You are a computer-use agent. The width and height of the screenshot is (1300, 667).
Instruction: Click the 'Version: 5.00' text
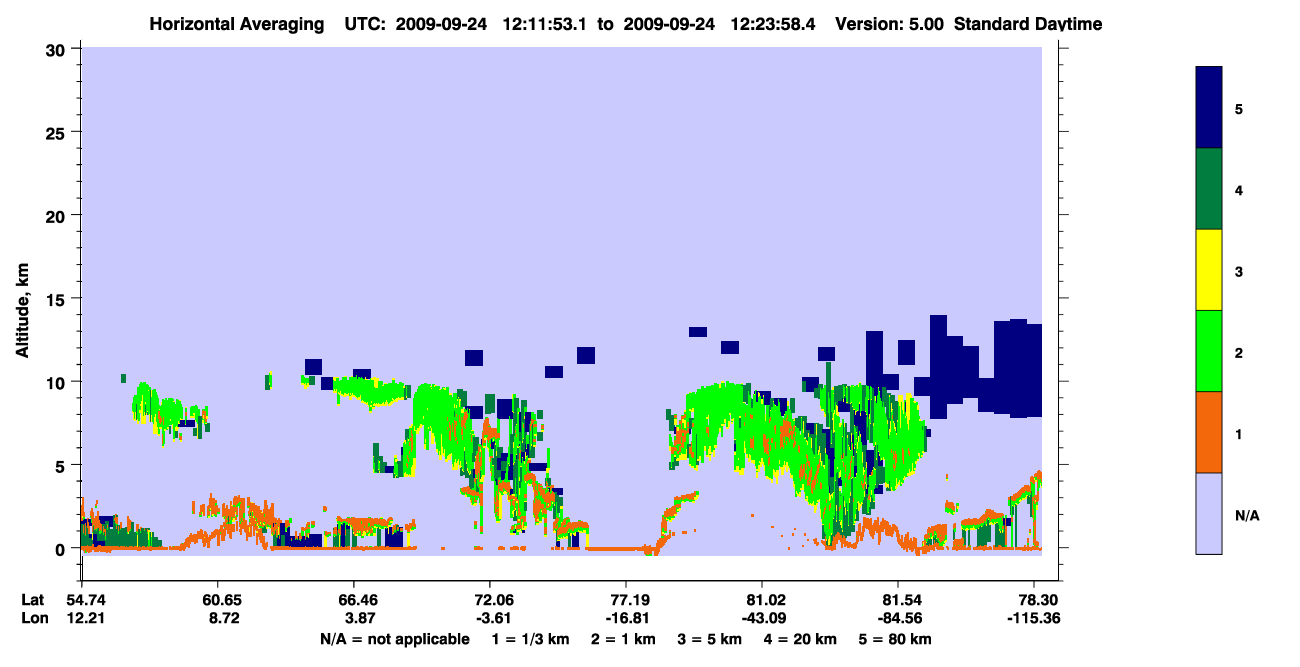887,24
